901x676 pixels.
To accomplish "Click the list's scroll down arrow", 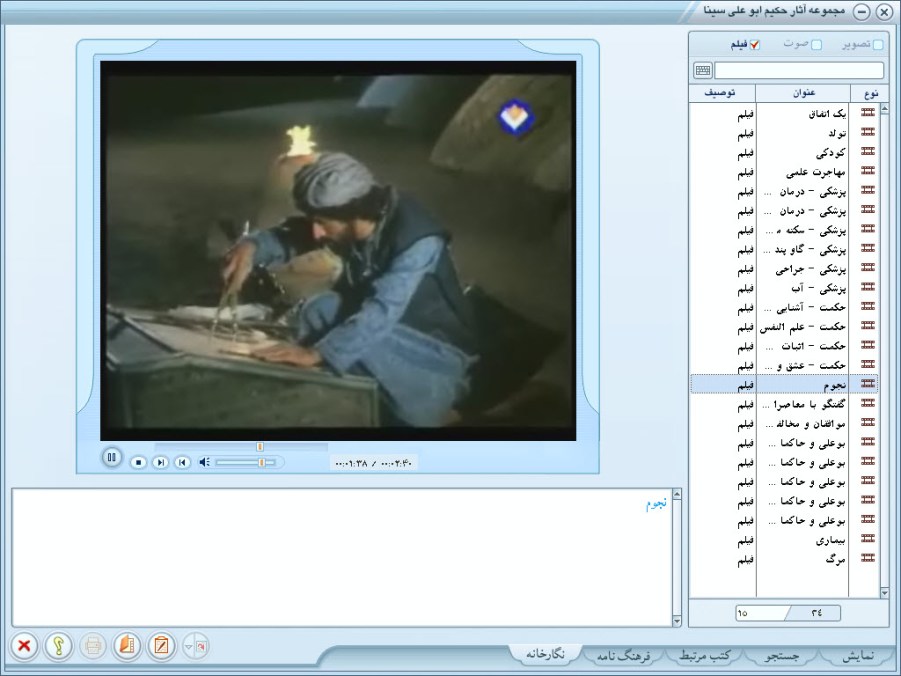I will pos(884,592).
